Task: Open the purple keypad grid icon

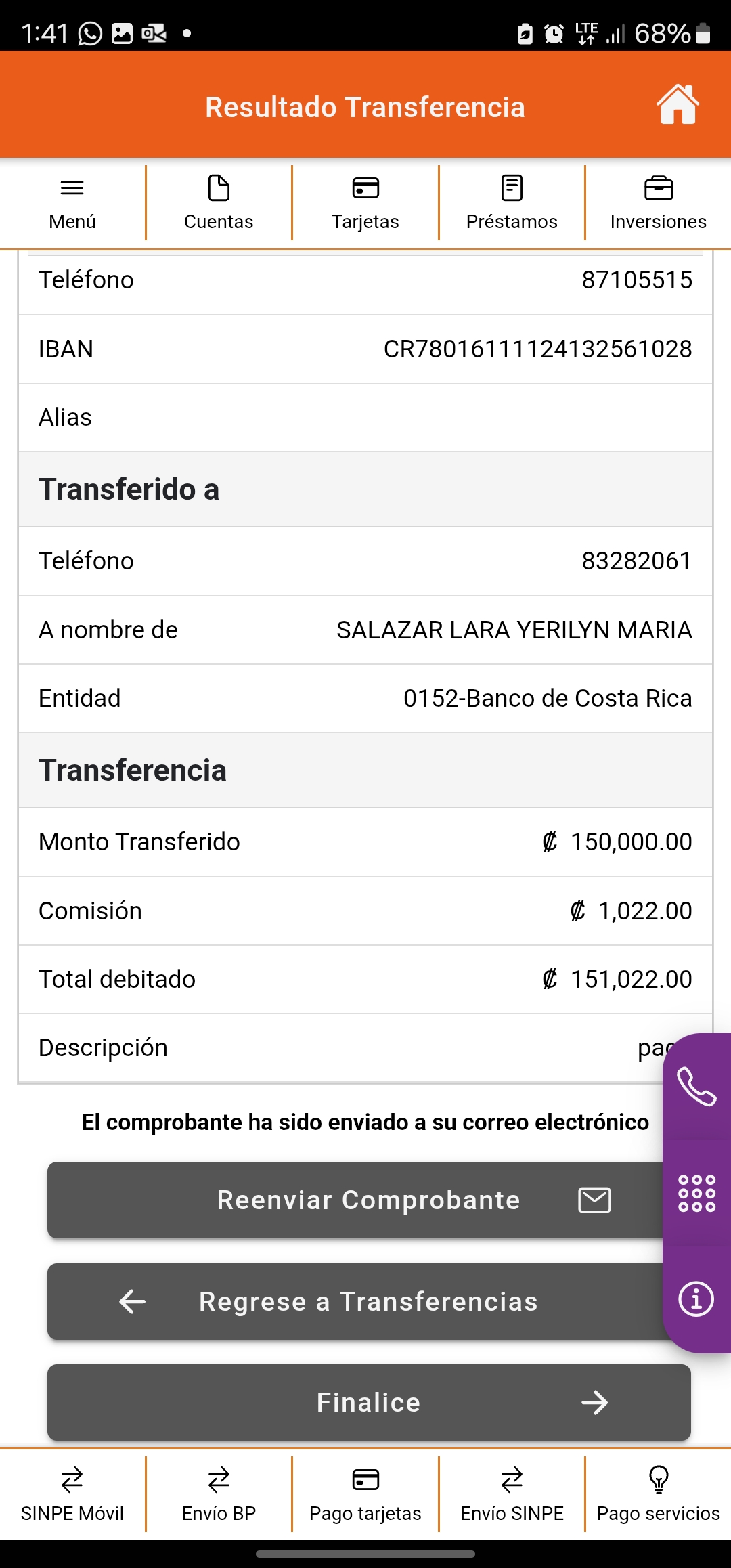Action: pos(696,1193)
